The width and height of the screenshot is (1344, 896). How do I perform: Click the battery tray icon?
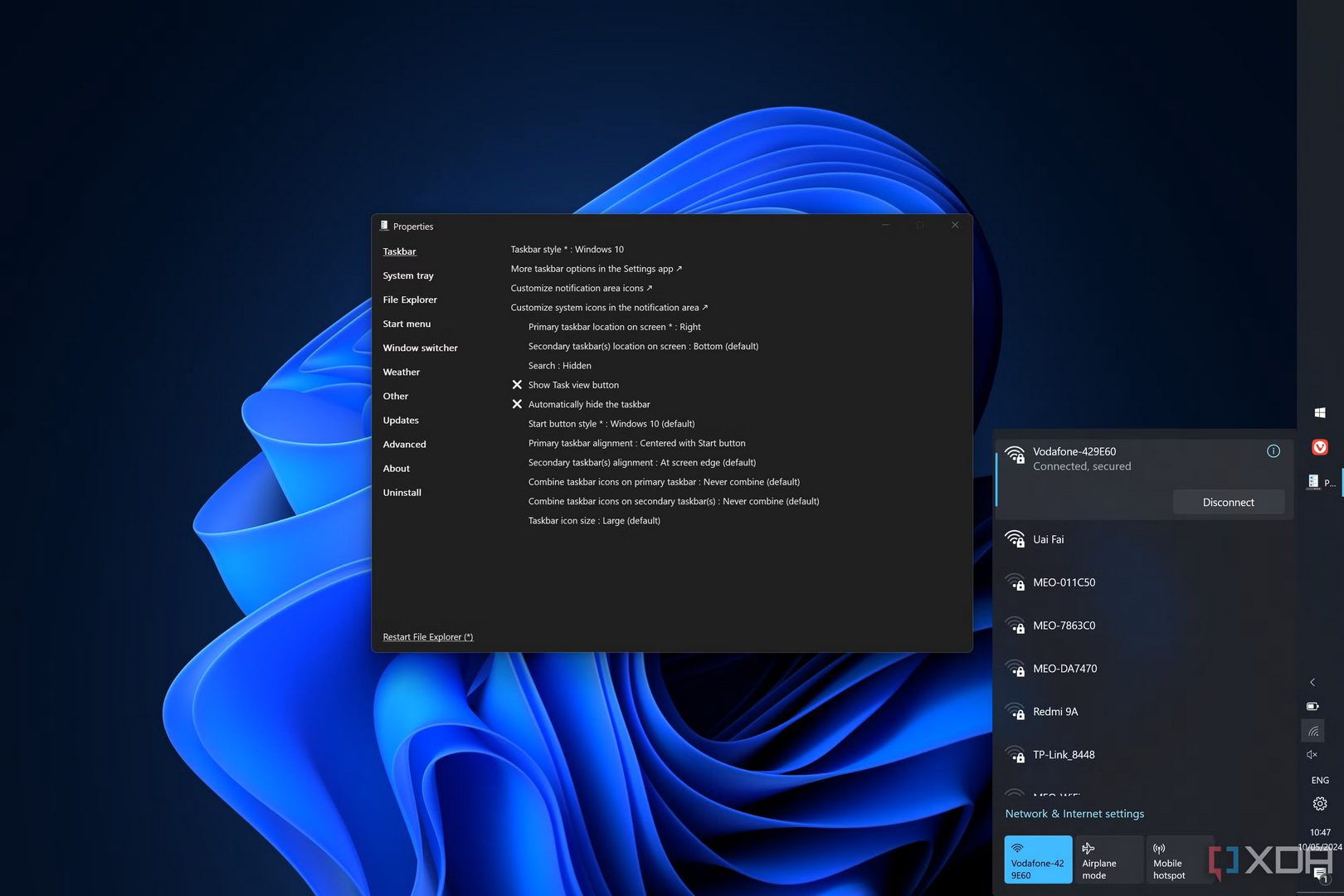[x=1312, y=707]
